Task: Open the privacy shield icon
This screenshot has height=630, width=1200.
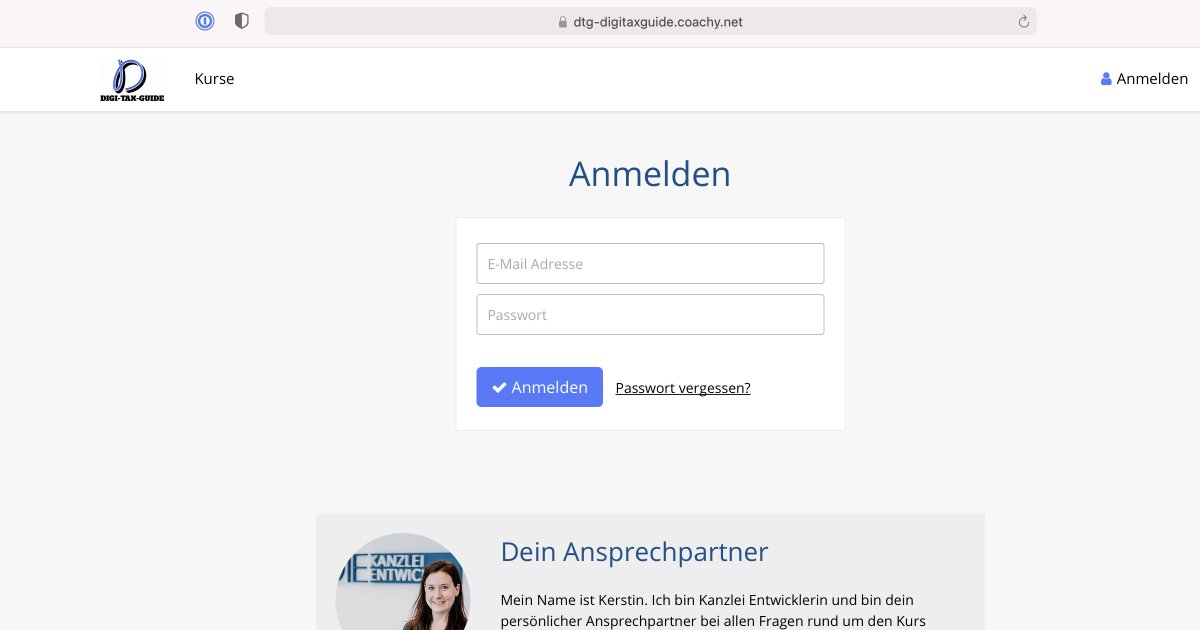Action: 241,21
